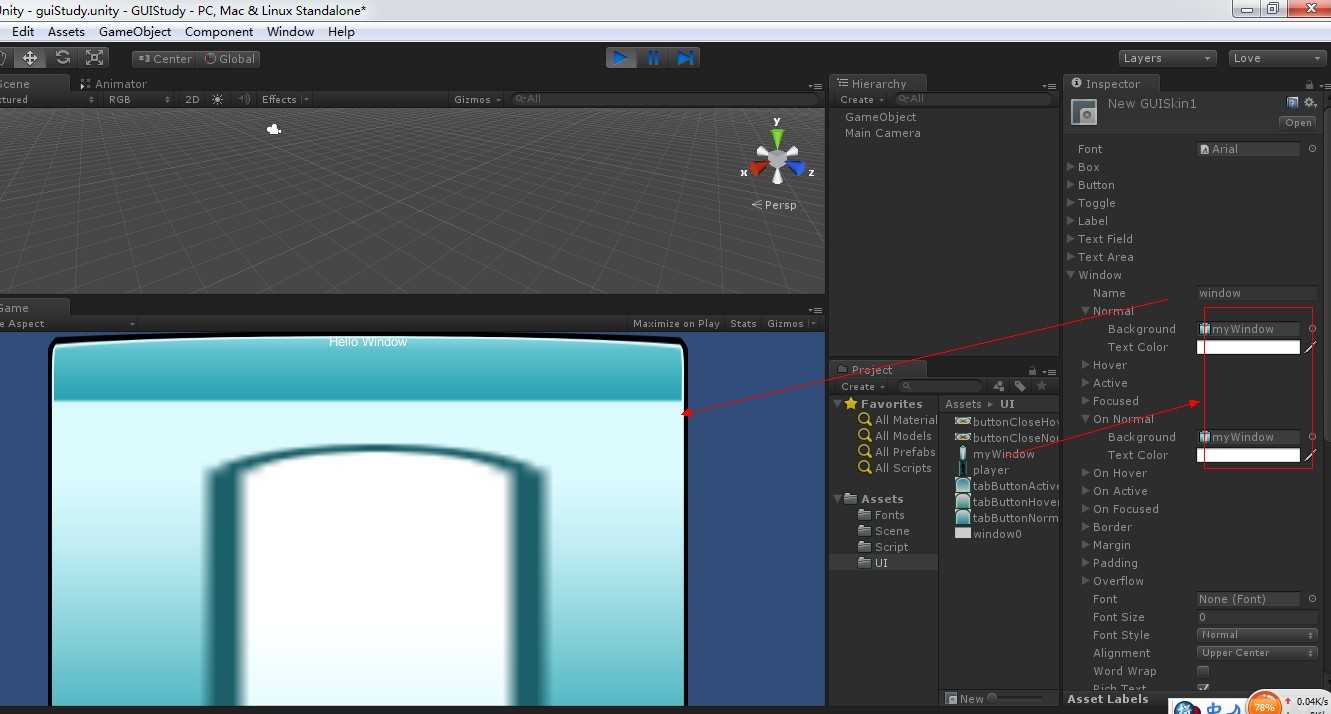Open object picker for Arial font
1331x714 pixels.
(x=1312, y=149)
